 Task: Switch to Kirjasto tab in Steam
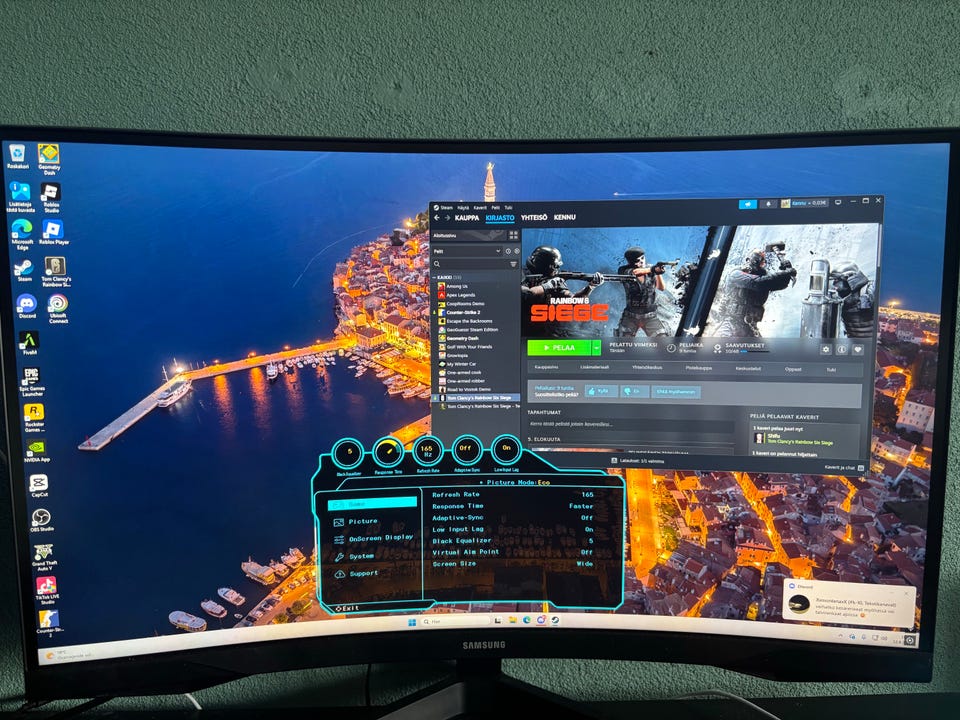pos(500,217)
